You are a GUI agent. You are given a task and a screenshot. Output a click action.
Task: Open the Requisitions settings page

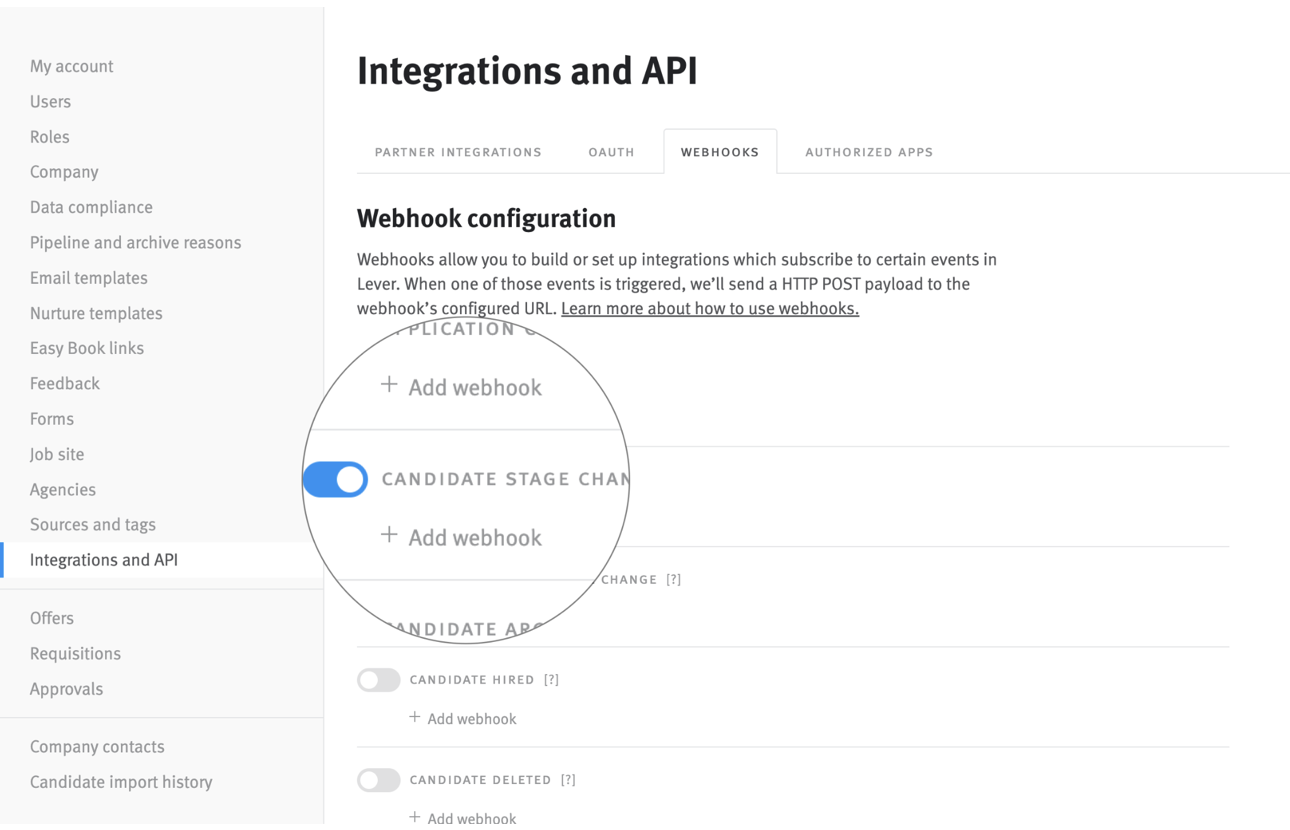point(75,654)
